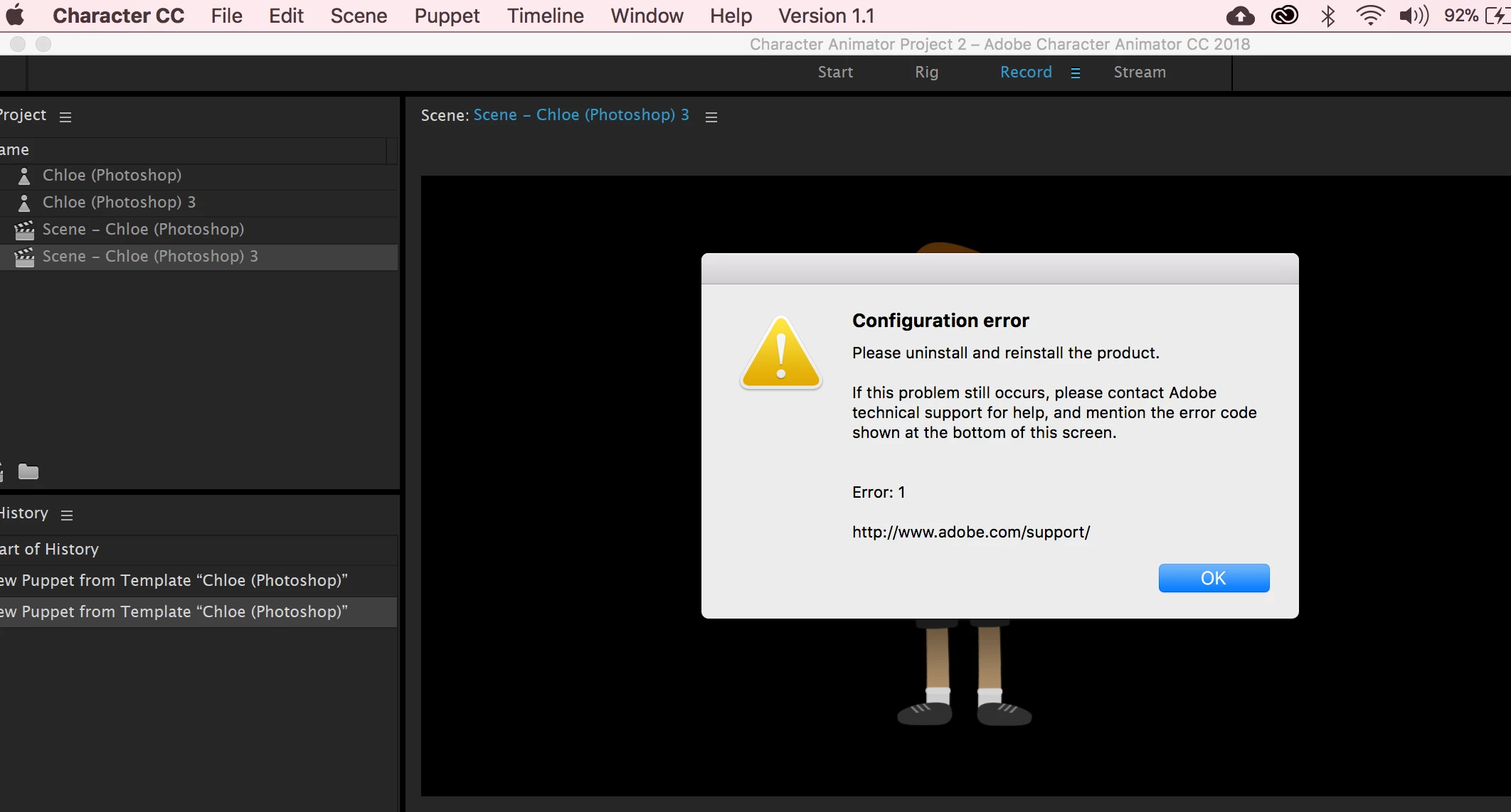Open the Help menu
The width and height of the screenshot is (1511, 812).
731,16
